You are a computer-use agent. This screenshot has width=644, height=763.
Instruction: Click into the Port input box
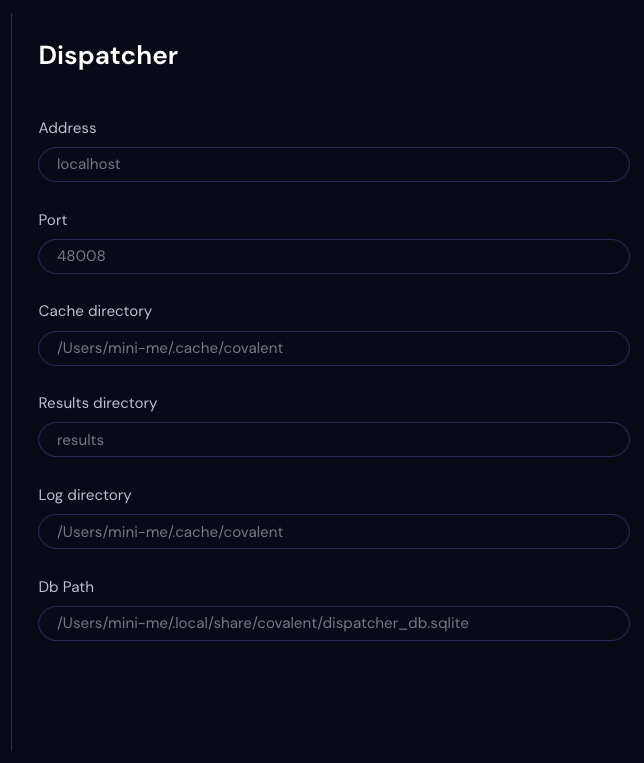click(334, 256)
